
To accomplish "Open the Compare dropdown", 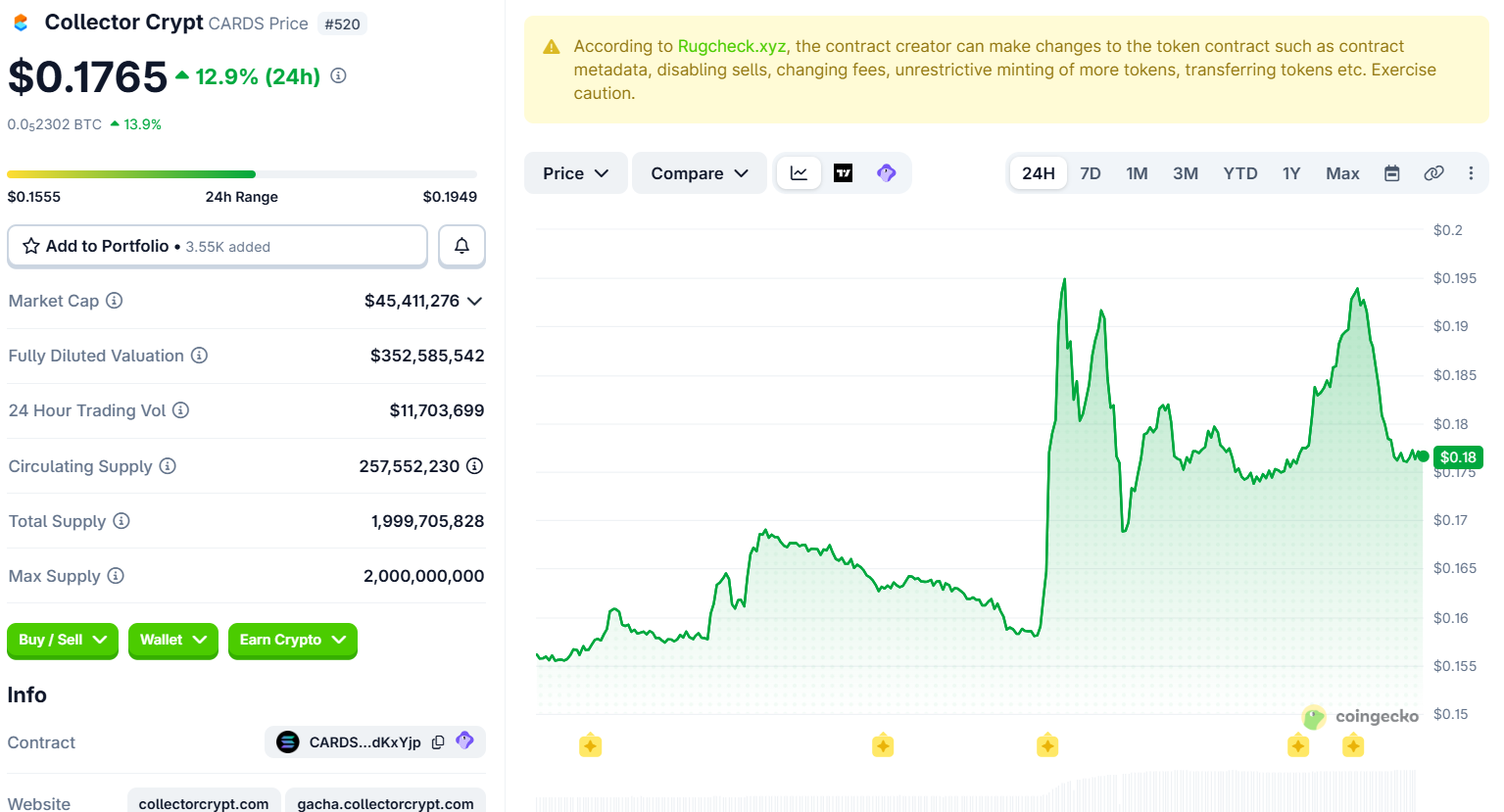I will [700, 173].
